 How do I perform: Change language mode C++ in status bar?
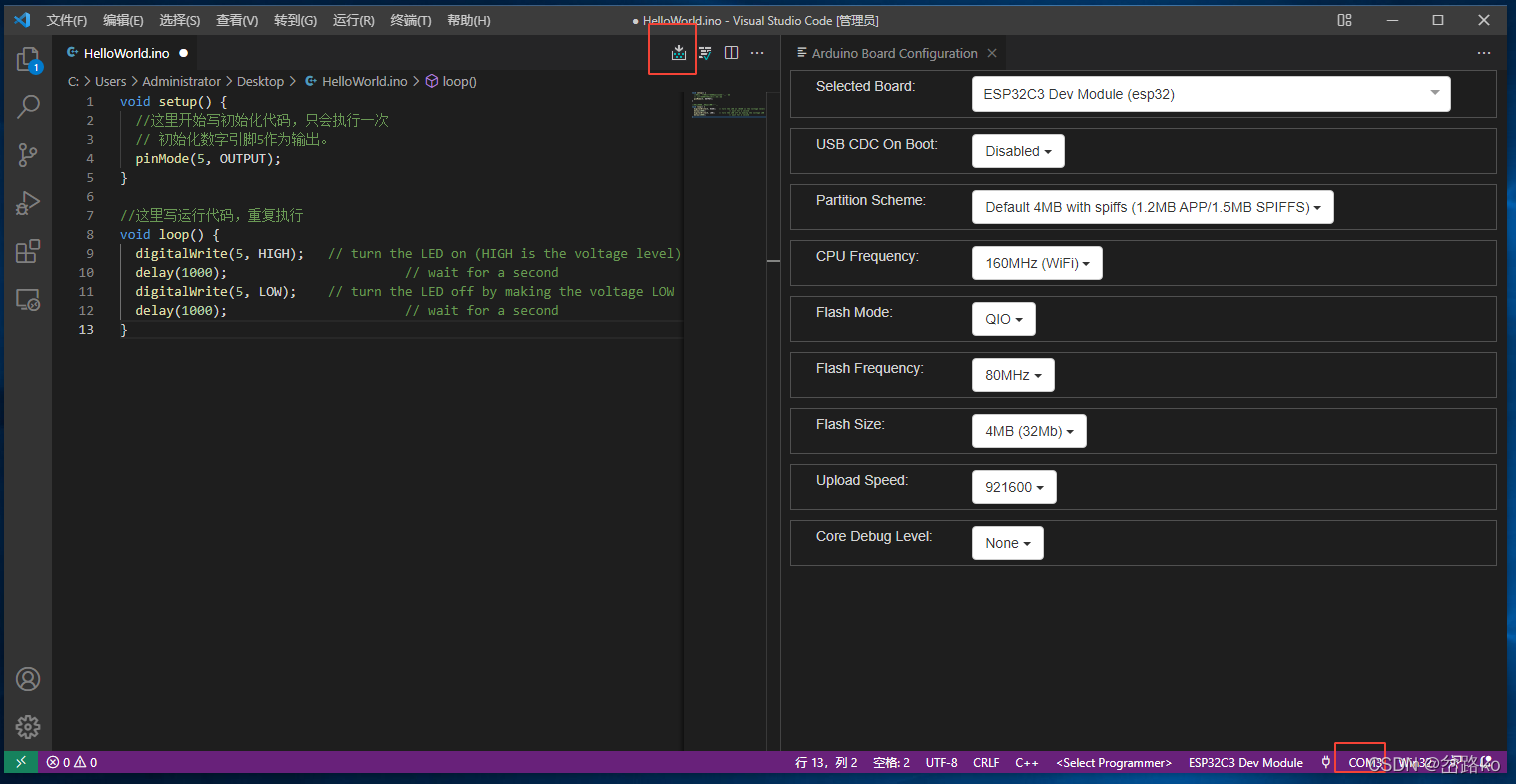coord(1026,762)
